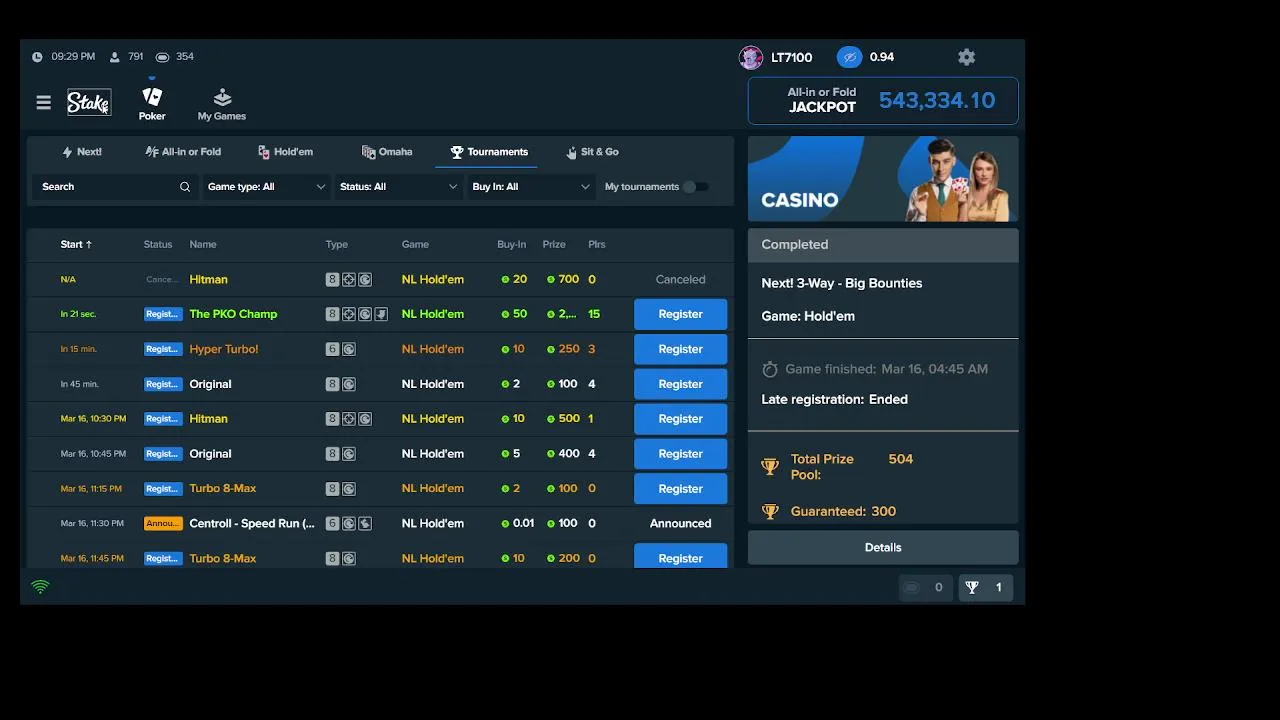Click the search magnifier icon
This screenshot has height=720, width=1280.
pyautogui.click(x=185, y=187)
